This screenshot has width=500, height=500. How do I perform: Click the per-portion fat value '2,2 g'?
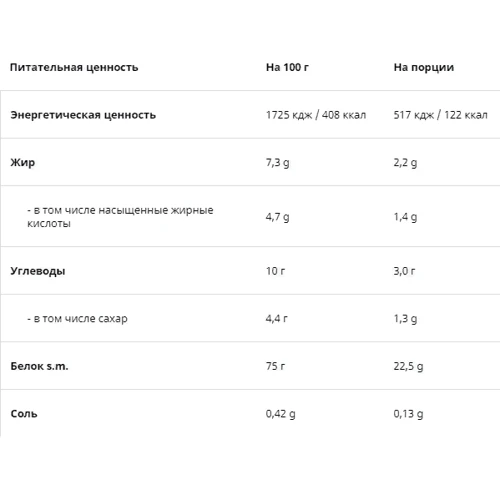point(405,163)
